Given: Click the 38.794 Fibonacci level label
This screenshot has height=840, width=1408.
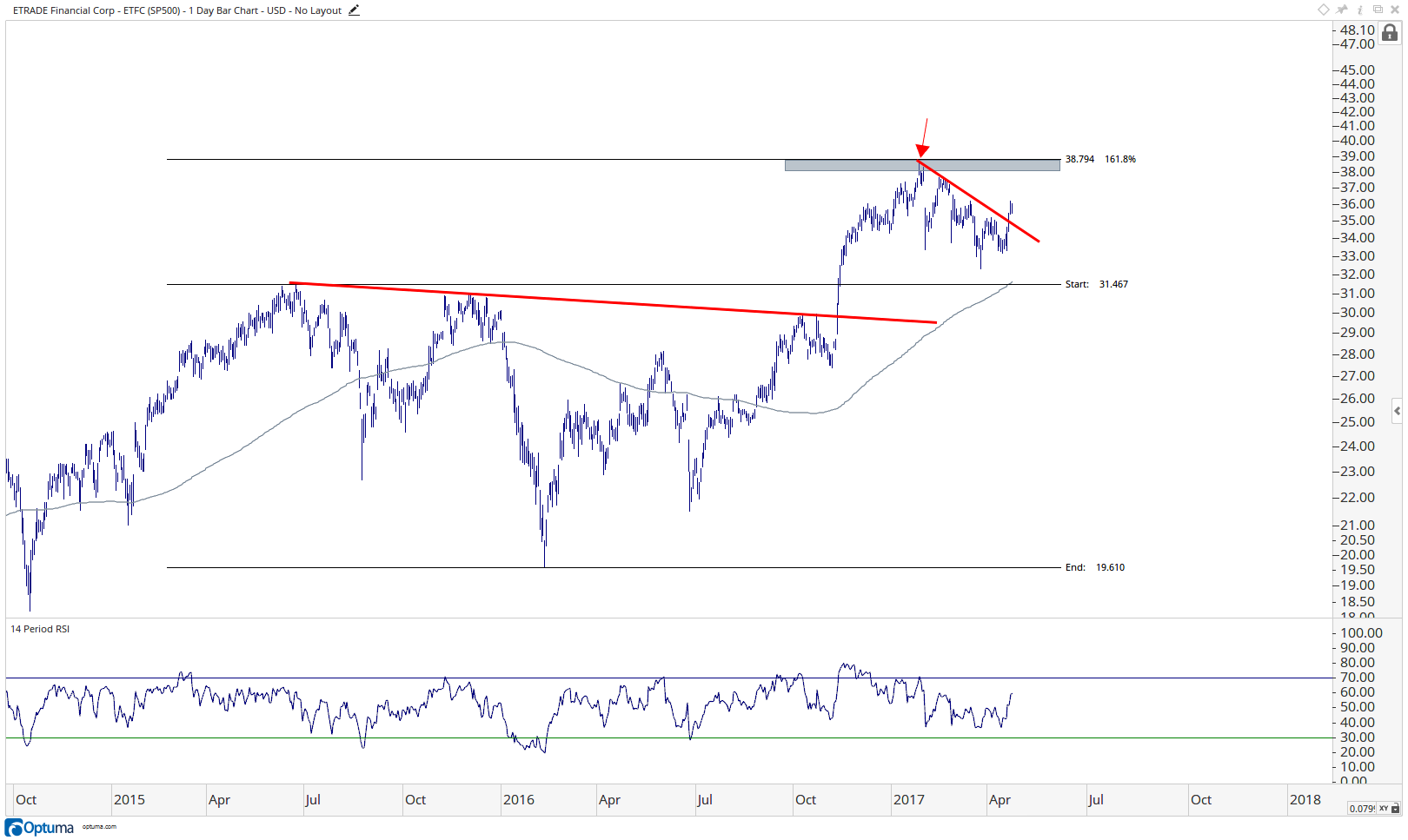Looking at the screenshot, I should click(x=1079, y=159).
